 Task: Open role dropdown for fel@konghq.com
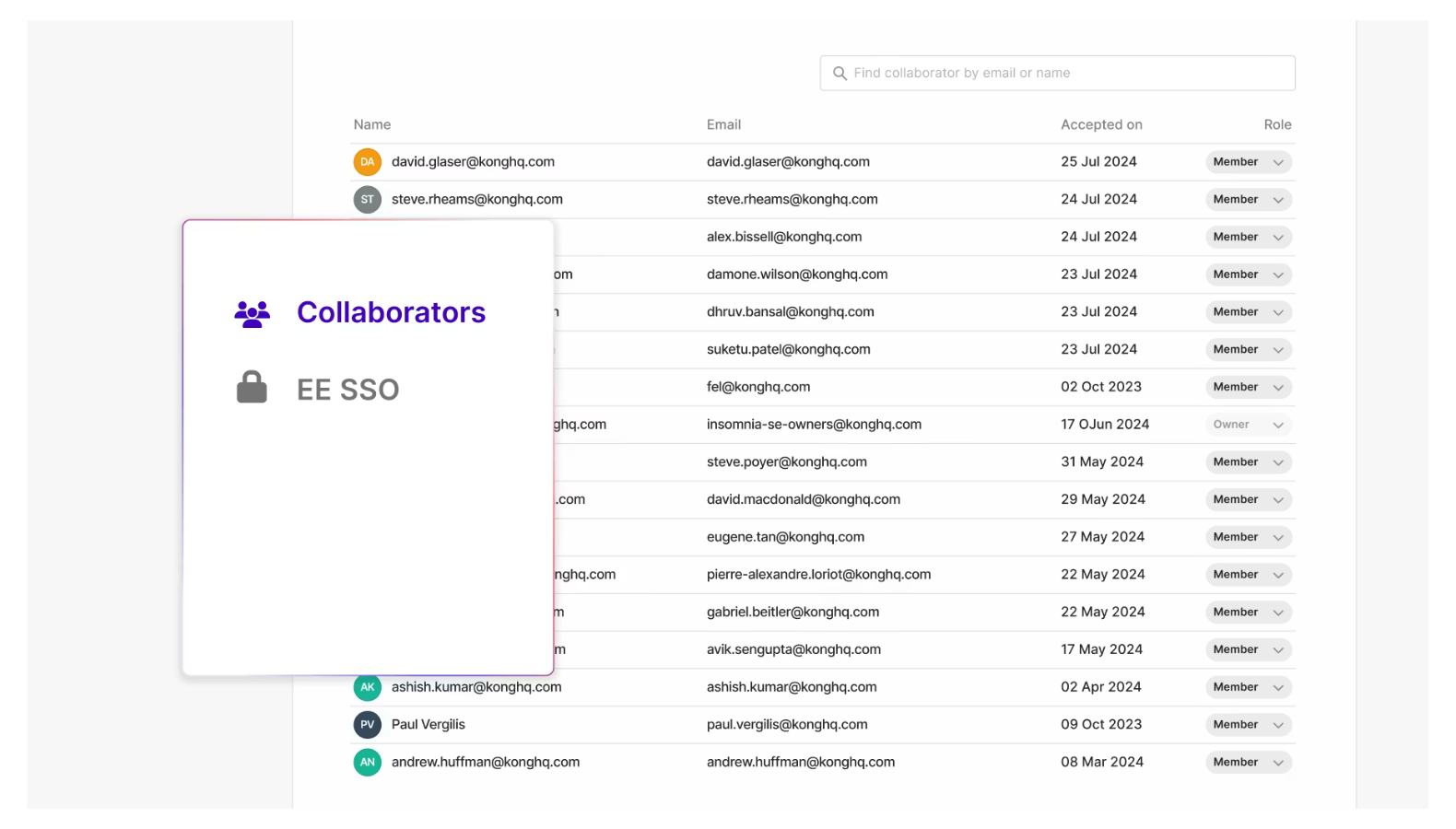click(x=1249, y=387)
